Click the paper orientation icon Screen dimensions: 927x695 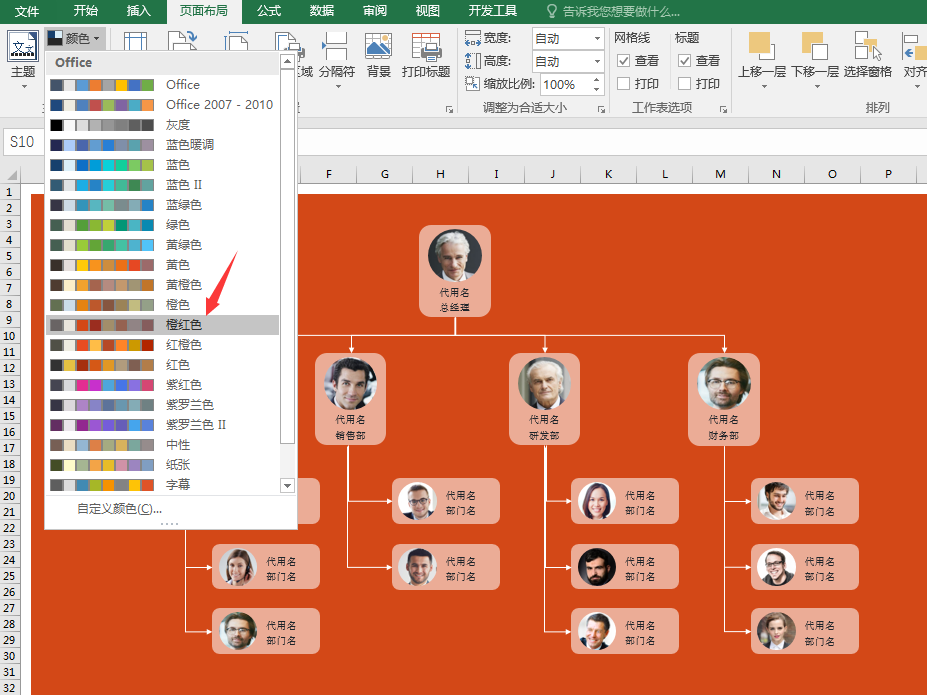pyautogui.click(x=182, y=41)
